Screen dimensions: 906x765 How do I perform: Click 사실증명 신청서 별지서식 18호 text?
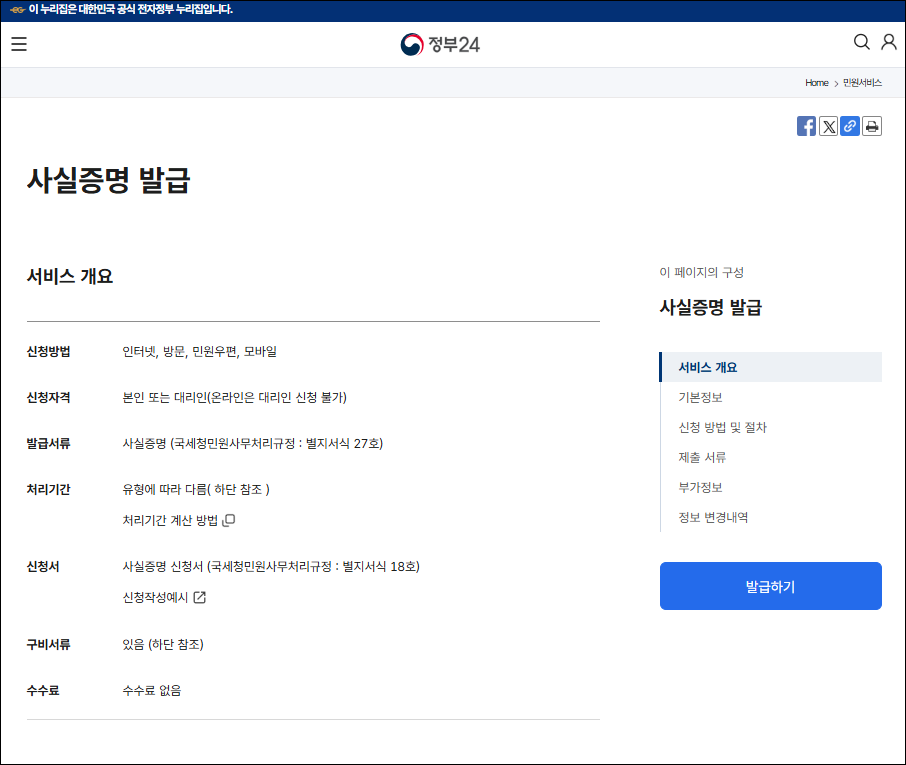[x=271, y=566]
